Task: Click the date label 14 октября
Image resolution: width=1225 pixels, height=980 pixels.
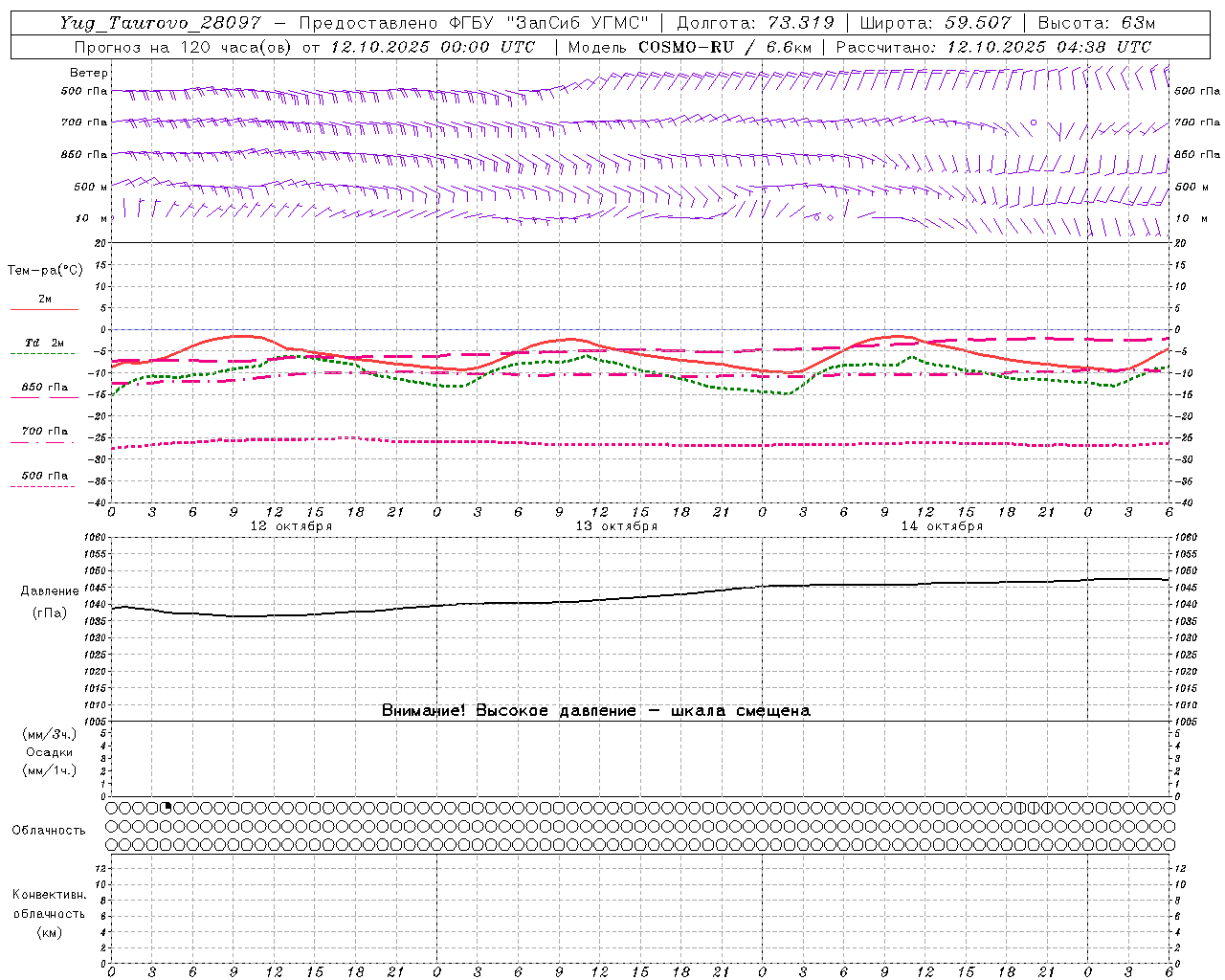Action: click(942, 526)
